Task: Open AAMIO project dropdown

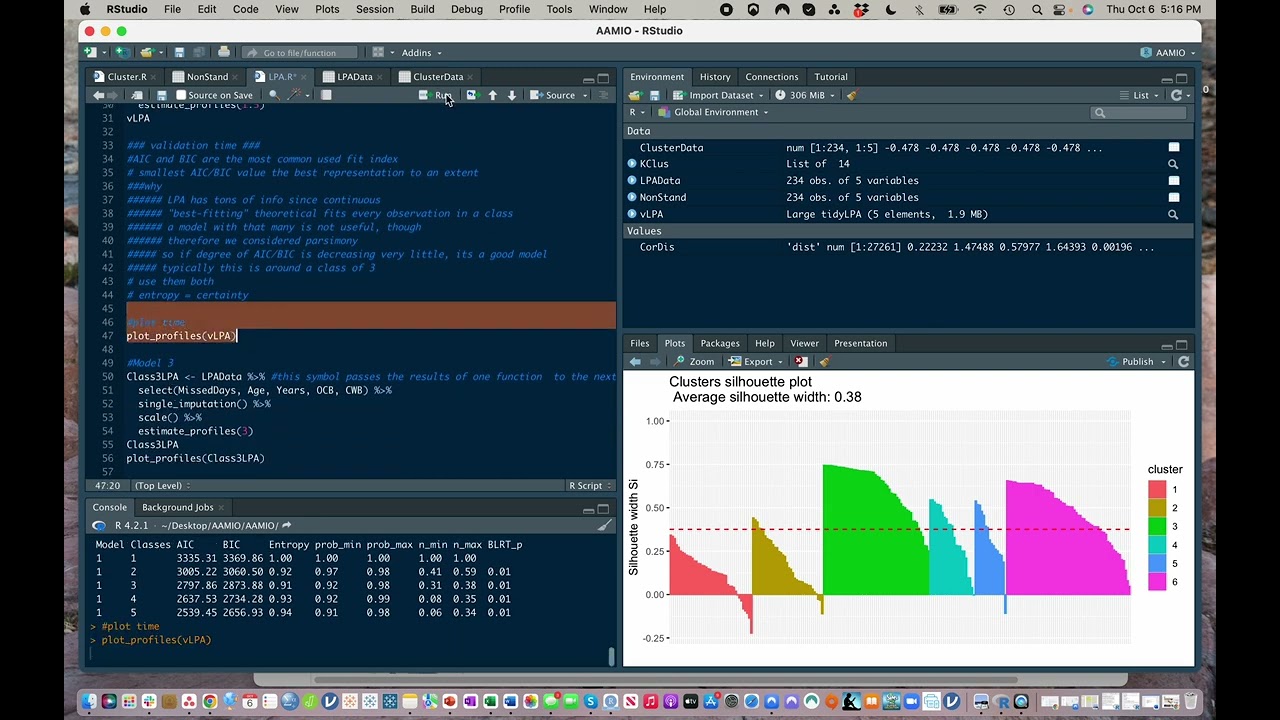Action: tap(1169, 52)
